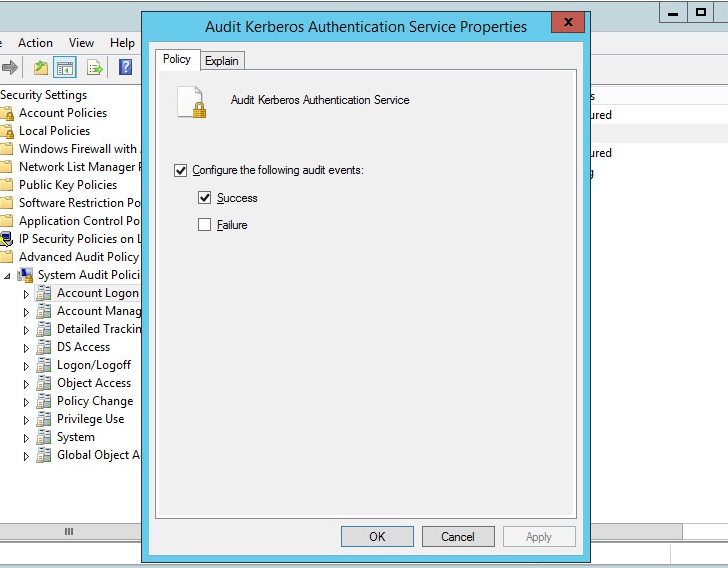Uncheck Configure the following audit events

point(181,171)
